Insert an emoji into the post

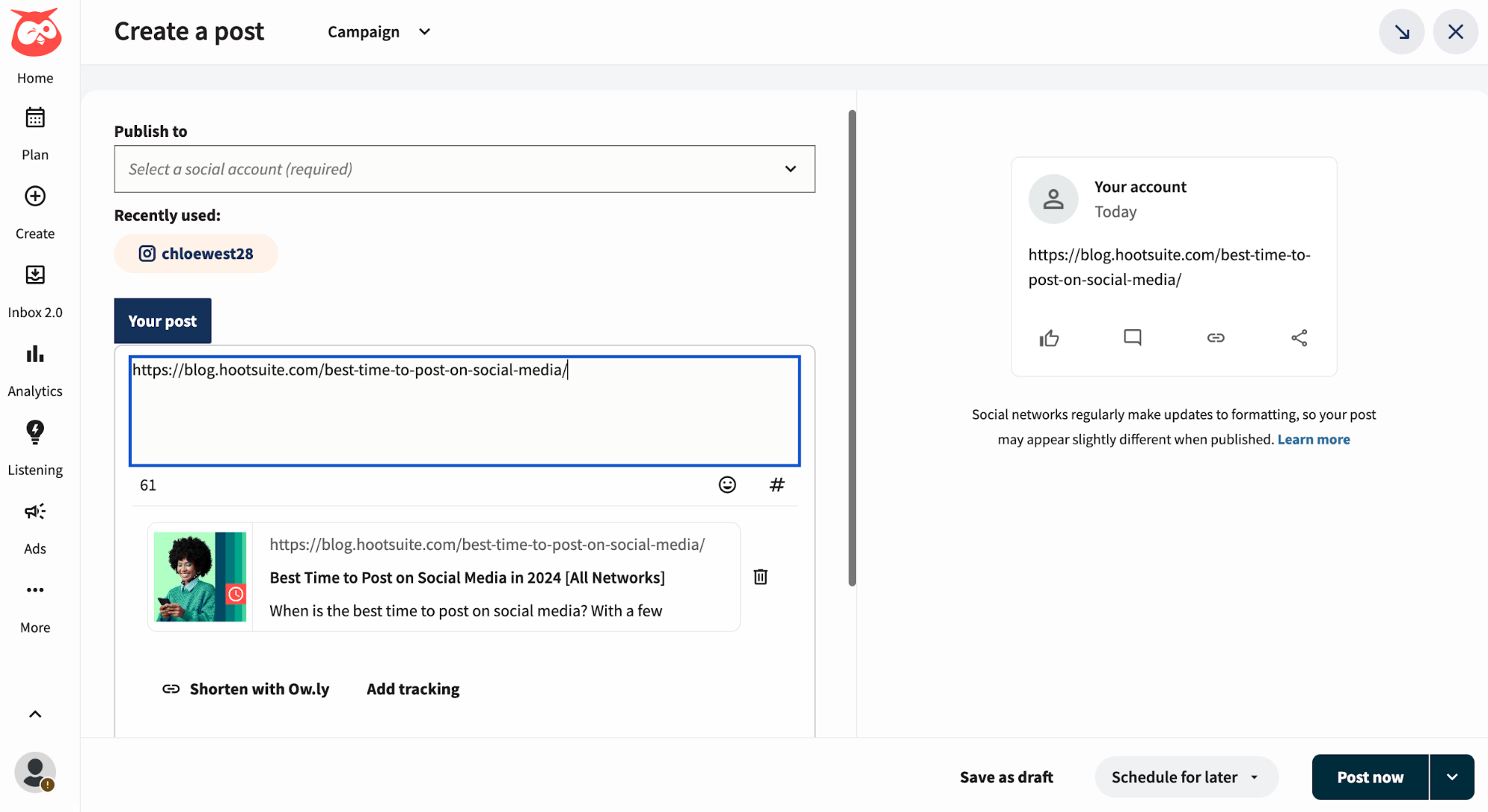[727, 485]
